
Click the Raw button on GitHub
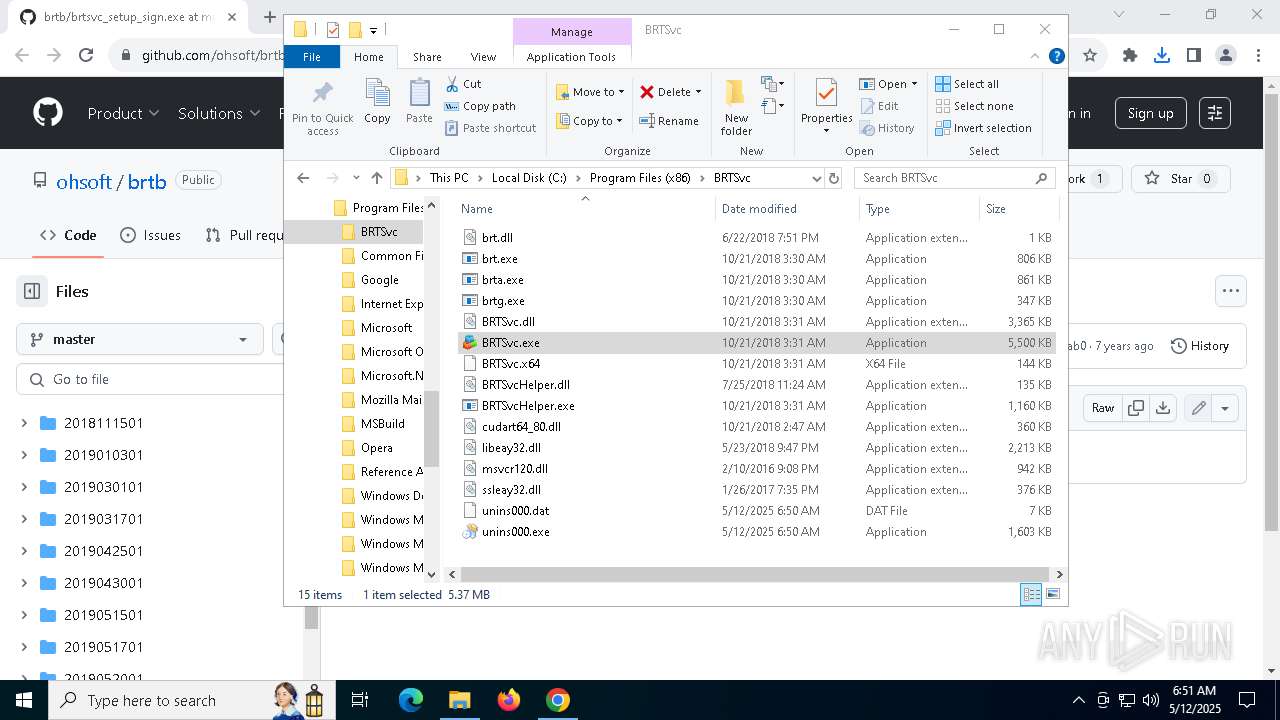[x=1103, y=408]
